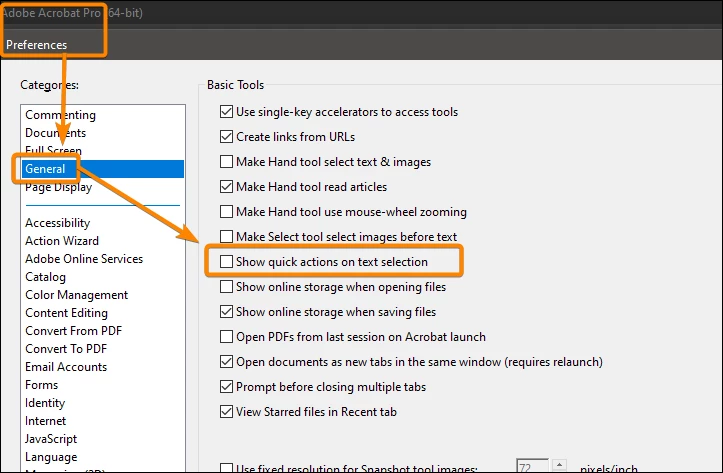The image size is (723, 473).
Task: Check Use fixed resolution for Snapshot tool
Action: (x=226, y=468)
